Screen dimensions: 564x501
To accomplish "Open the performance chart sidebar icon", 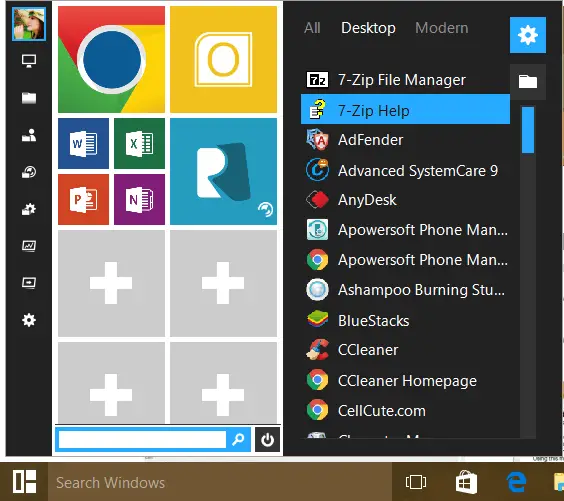I will [29, 246].
